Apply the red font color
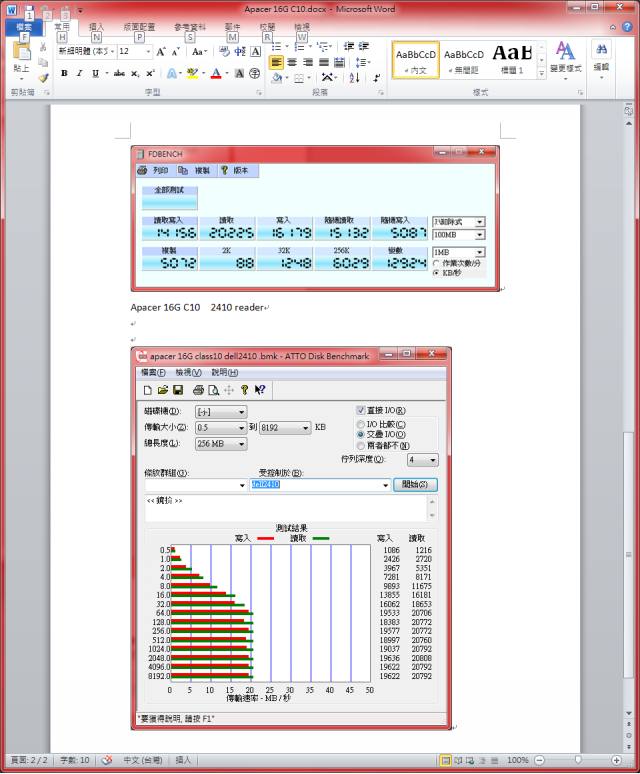 (216, 74)
